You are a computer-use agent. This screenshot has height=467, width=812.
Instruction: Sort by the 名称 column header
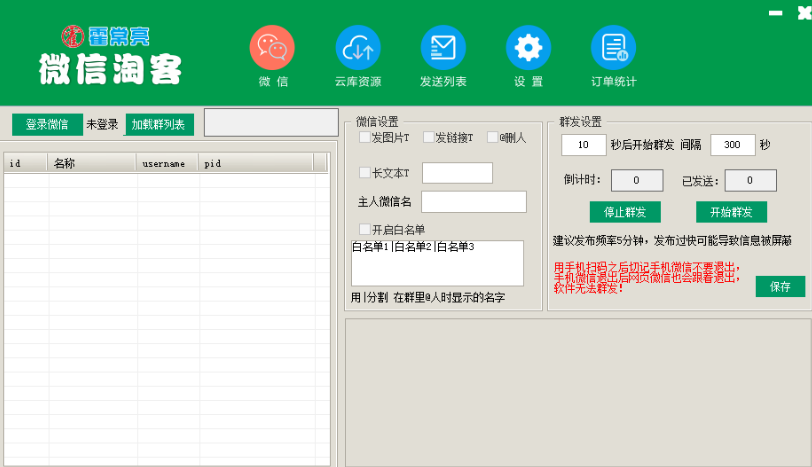tap(92, 164)
